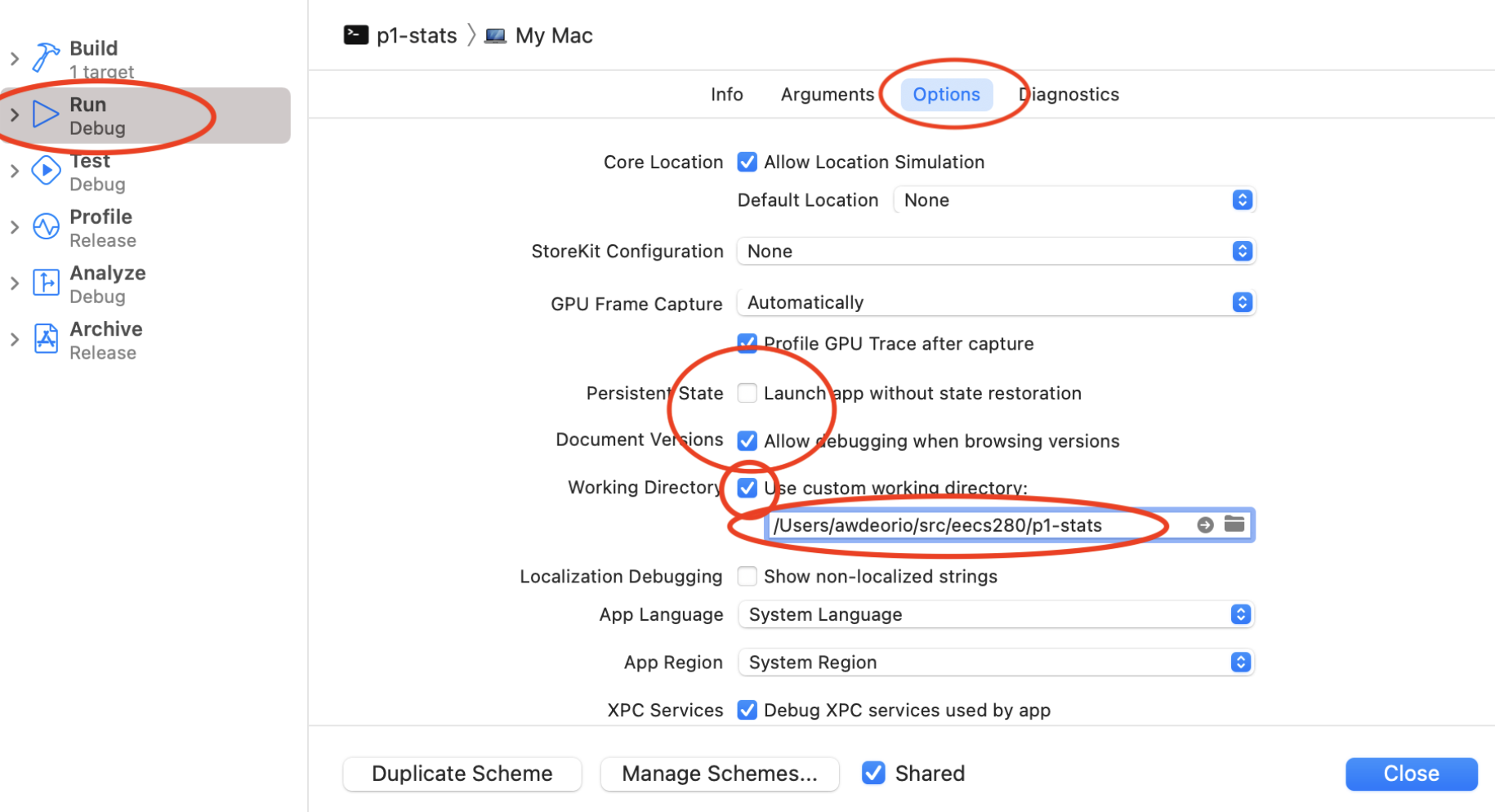This screenshot has width=1495, height=812.
Task: Open the Diagnostics tab
Action: [1069, 95]
